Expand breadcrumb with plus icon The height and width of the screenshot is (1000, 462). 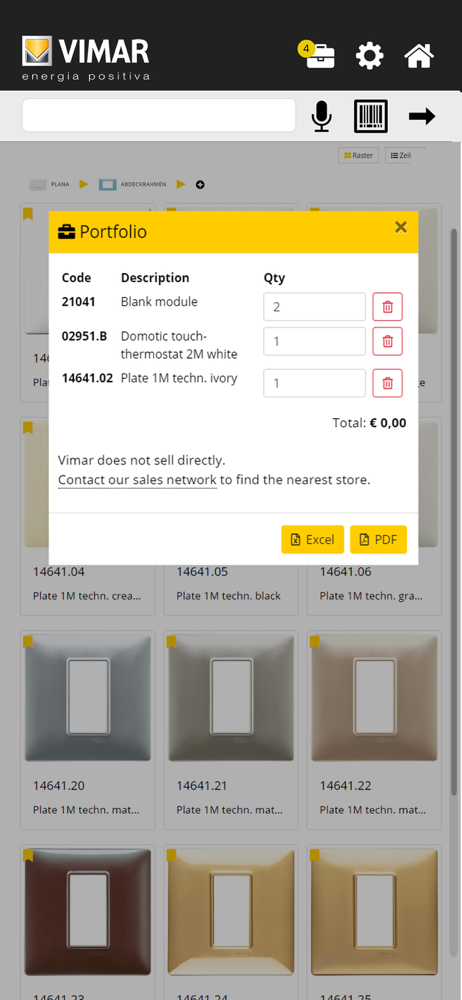click(x=200, y=185)
